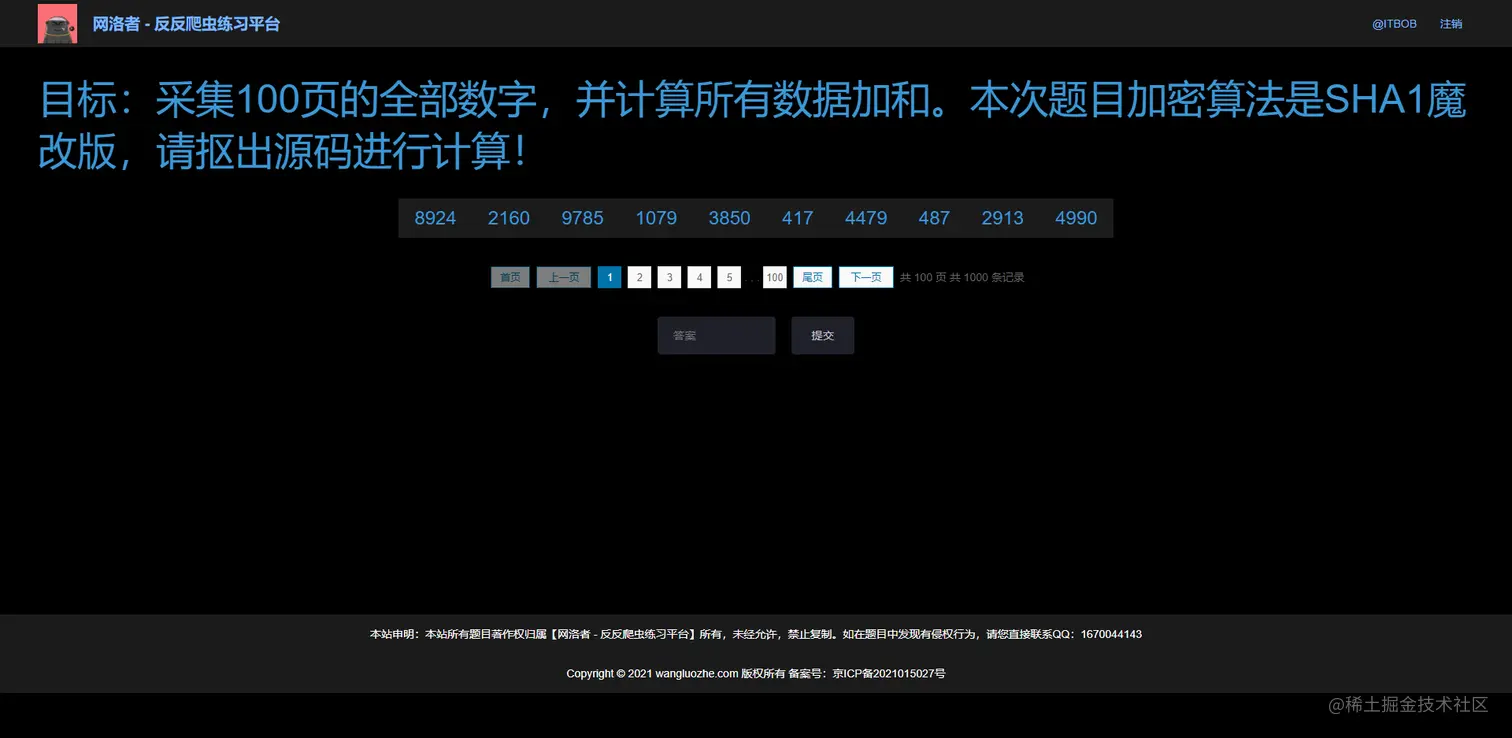Image resolution: width=1512 pixels, height=738 pixels.
Task: Click the number 417 in the data row
Action: coord(798,218)
